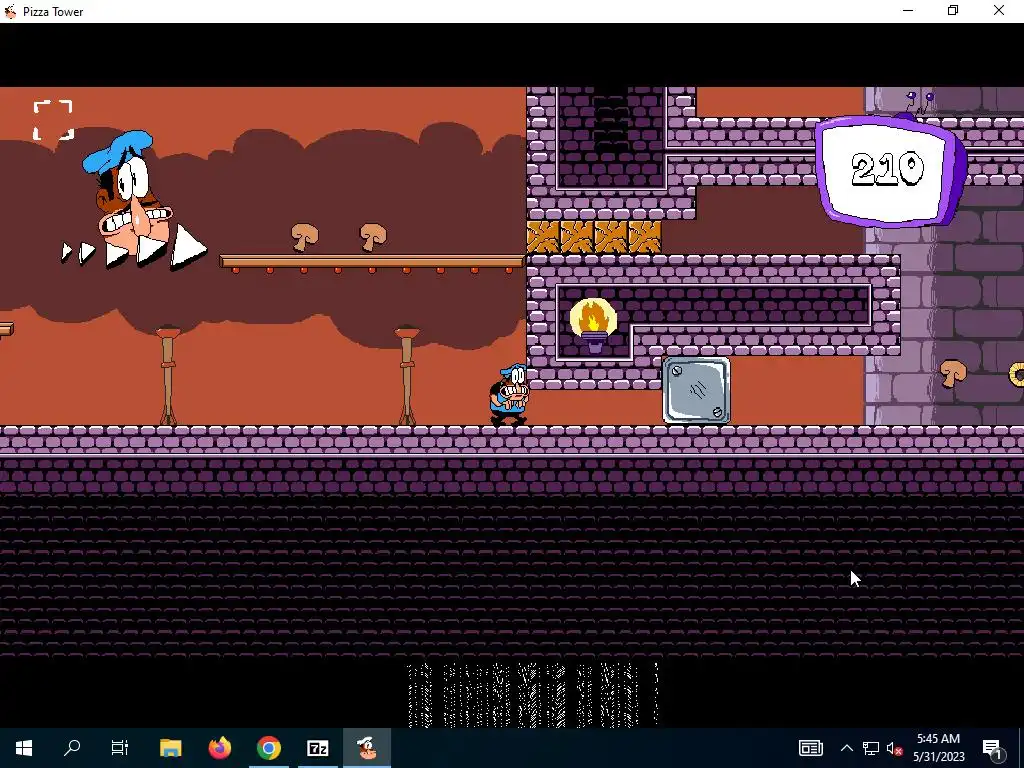
Task: Minimize the Pizza Tower window
Action: (x=908, y=11)
